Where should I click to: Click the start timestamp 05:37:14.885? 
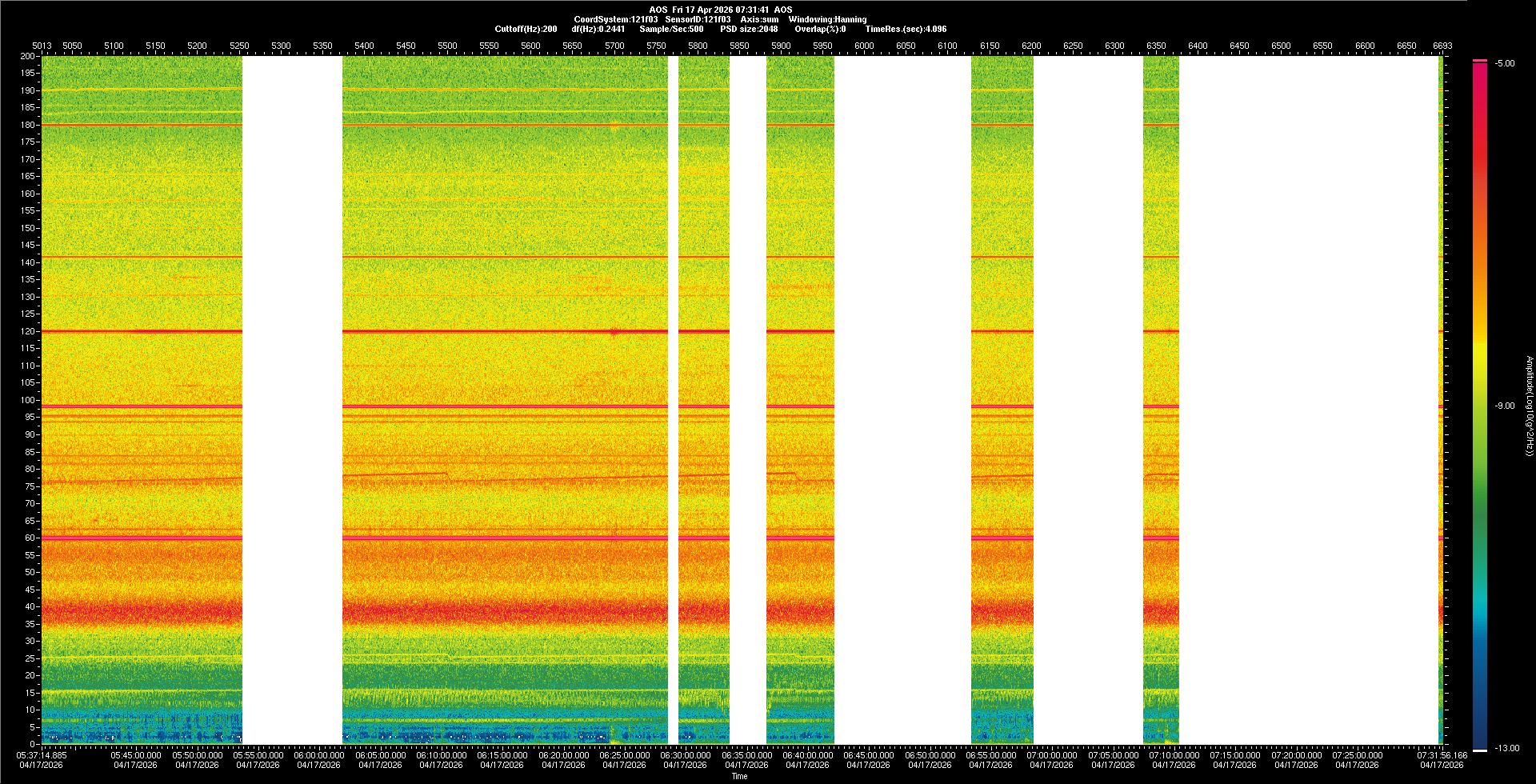point(43,755)
